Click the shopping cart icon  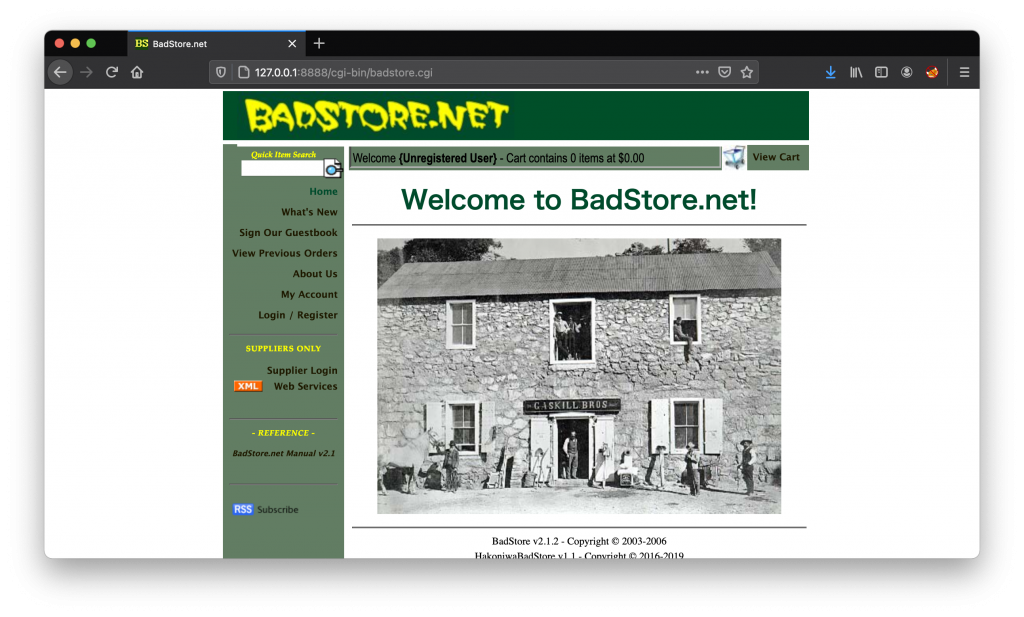pyautogui.click(x=734, y=157)
